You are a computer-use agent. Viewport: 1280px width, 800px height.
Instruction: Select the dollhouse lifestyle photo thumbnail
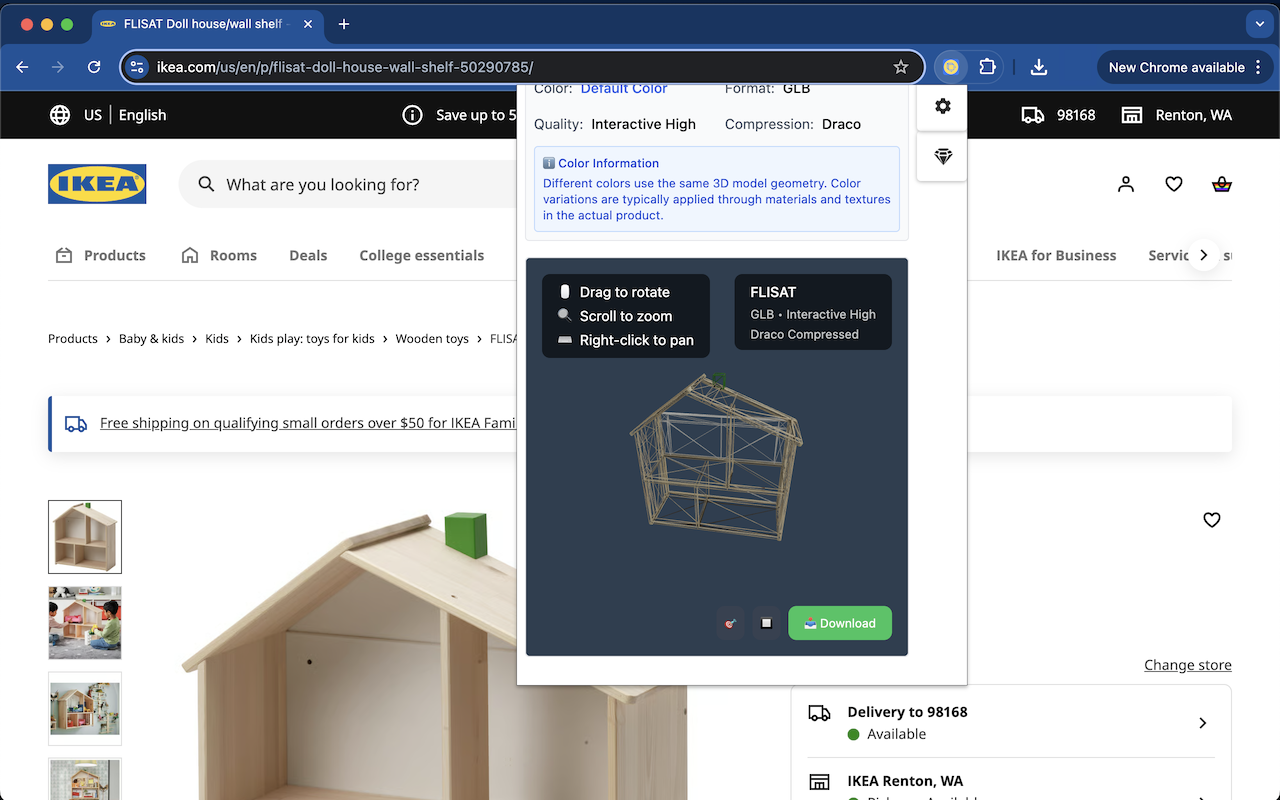(x=85, y=622)
